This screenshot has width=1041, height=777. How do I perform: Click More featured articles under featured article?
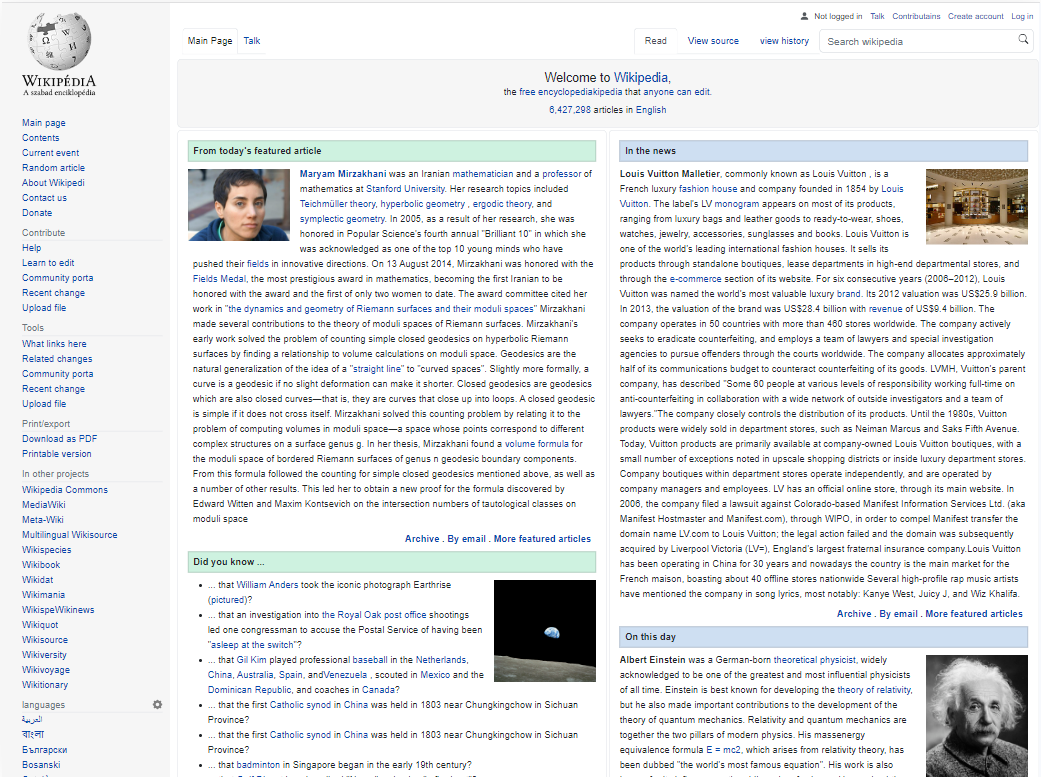pos(542,539)
